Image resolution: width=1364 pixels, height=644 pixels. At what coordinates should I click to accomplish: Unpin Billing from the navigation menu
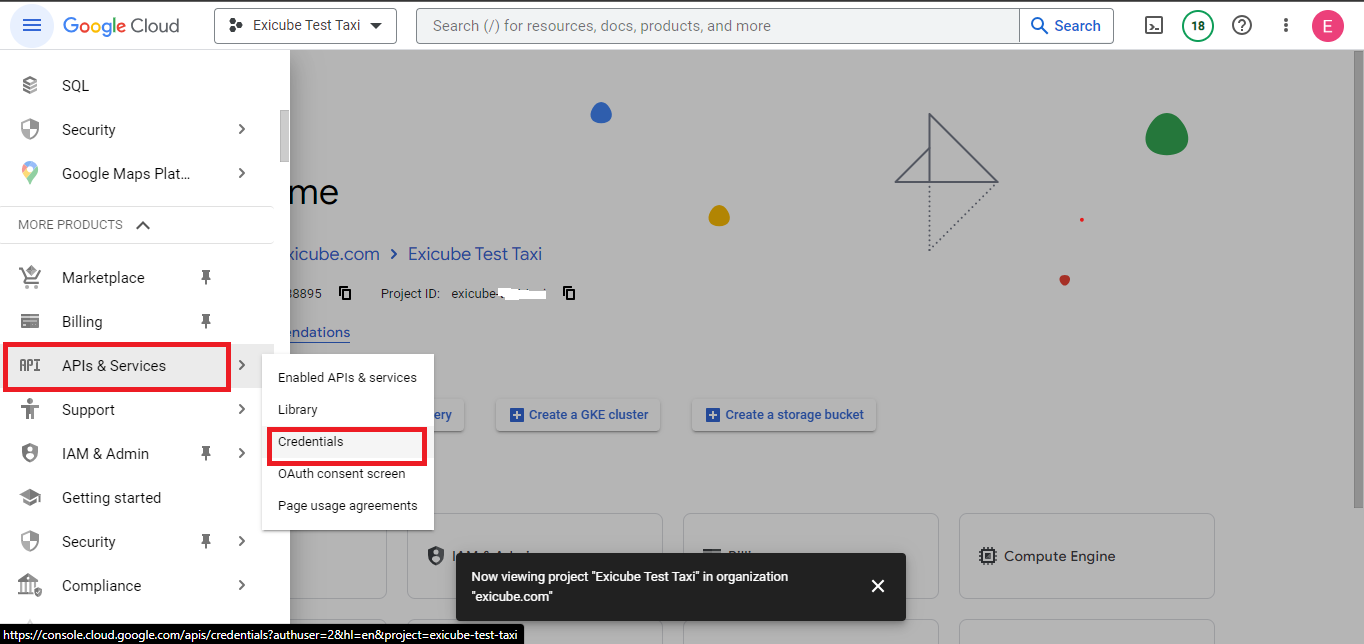point(206,322)
